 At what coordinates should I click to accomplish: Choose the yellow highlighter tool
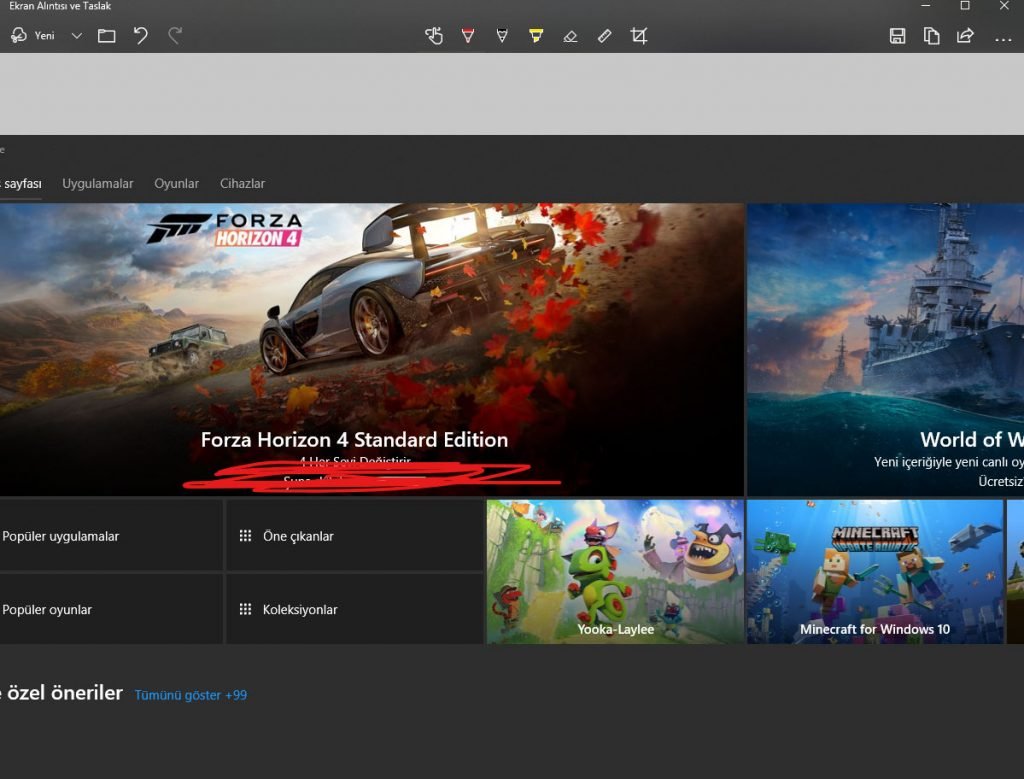(536, 36)
